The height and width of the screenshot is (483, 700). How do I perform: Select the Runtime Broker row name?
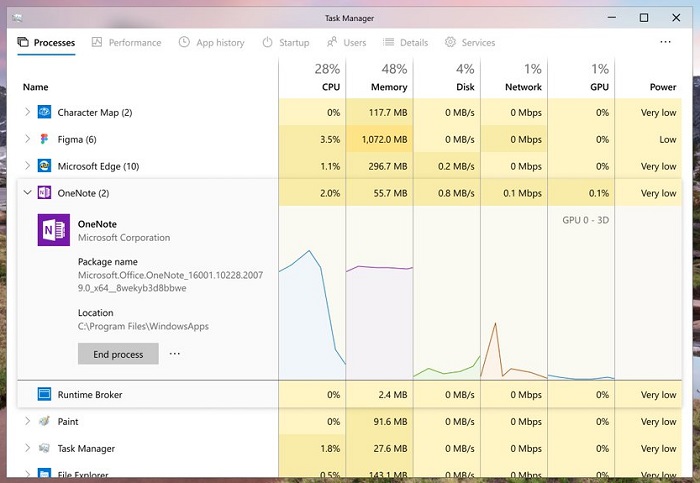[90, 395]
